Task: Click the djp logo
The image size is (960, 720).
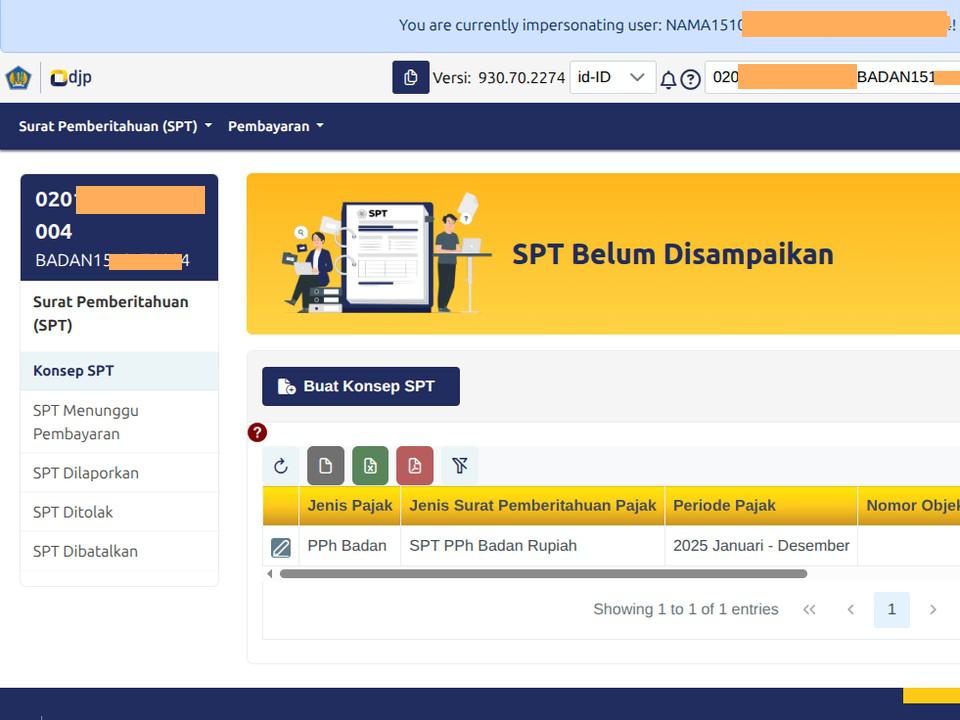Action: click(71, 78)
